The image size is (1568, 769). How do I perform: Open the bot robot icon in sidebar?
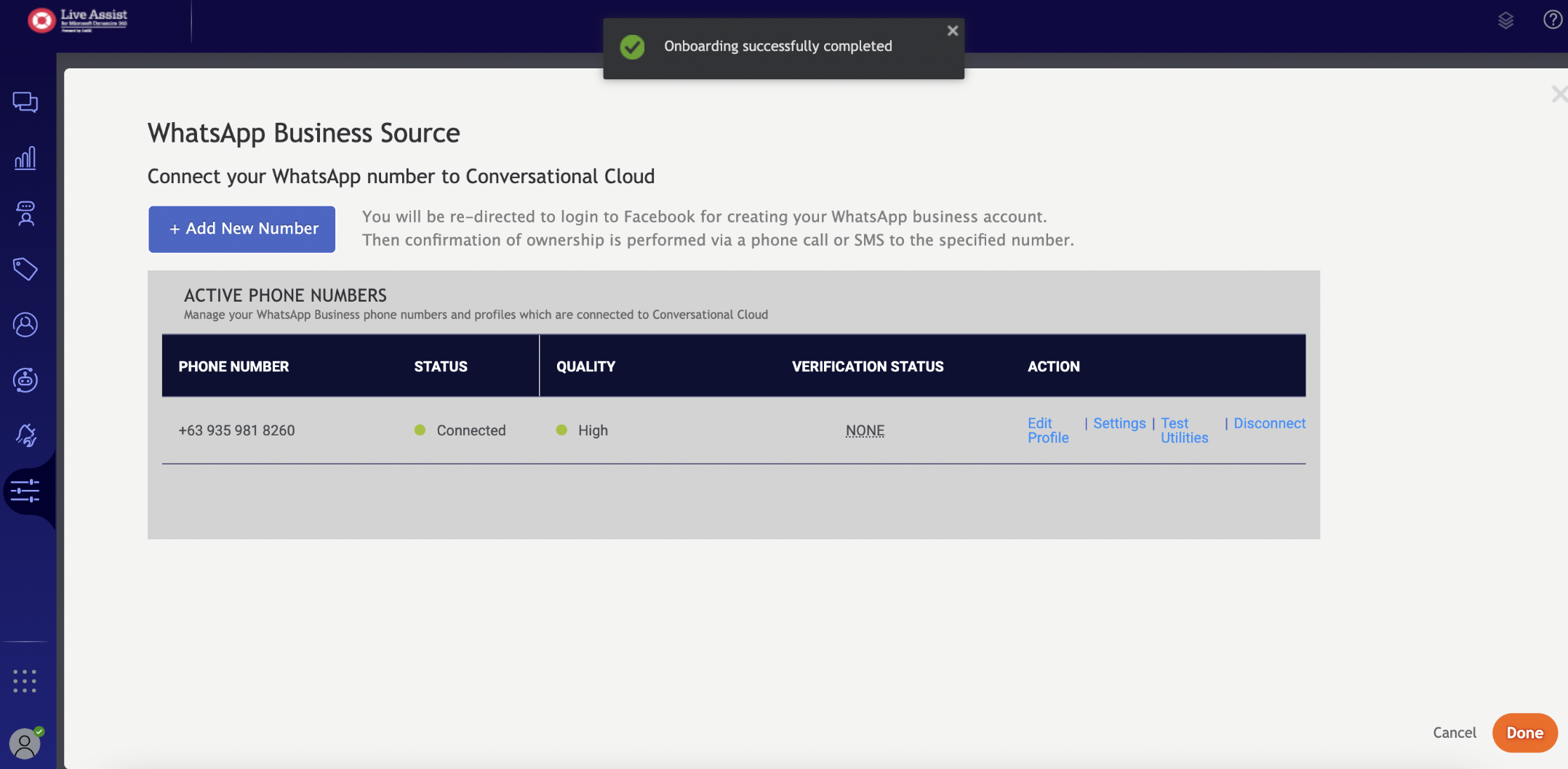click(x=25, y=380)
